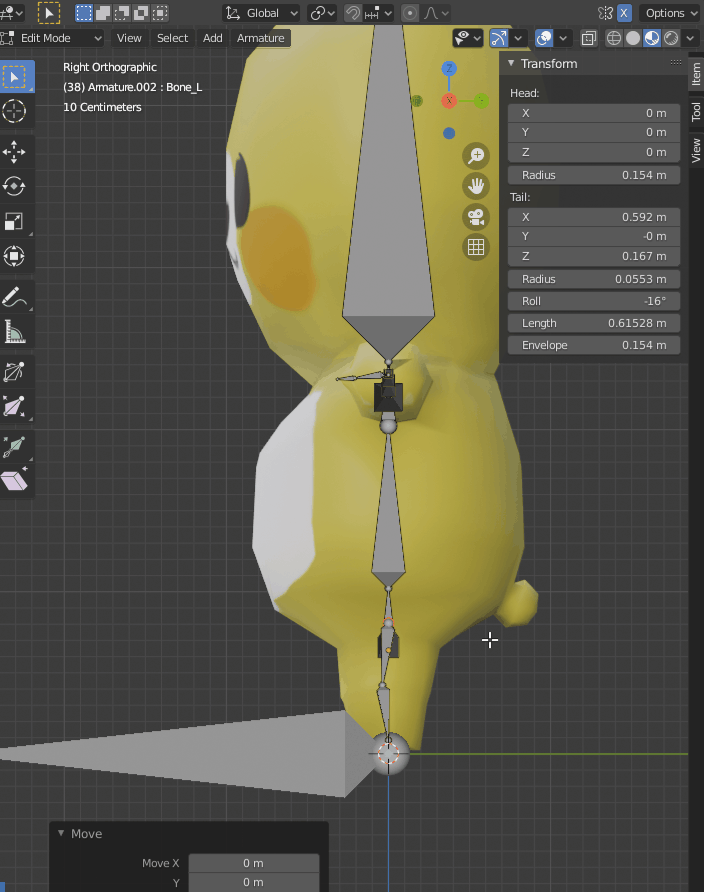Toggle snapping magnet
Viewport: 704px width, 892px height.
click(353, 13)
